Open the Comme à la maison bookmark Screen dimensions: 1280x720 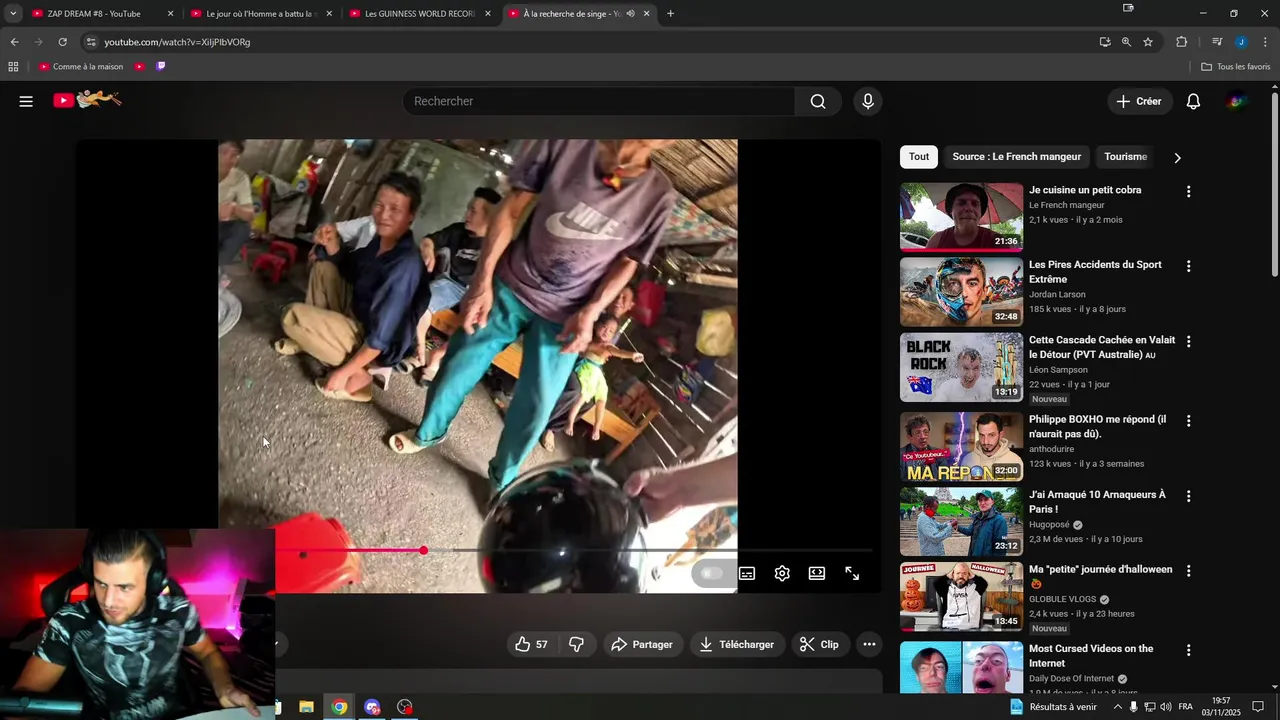click(x=80, y=67)
